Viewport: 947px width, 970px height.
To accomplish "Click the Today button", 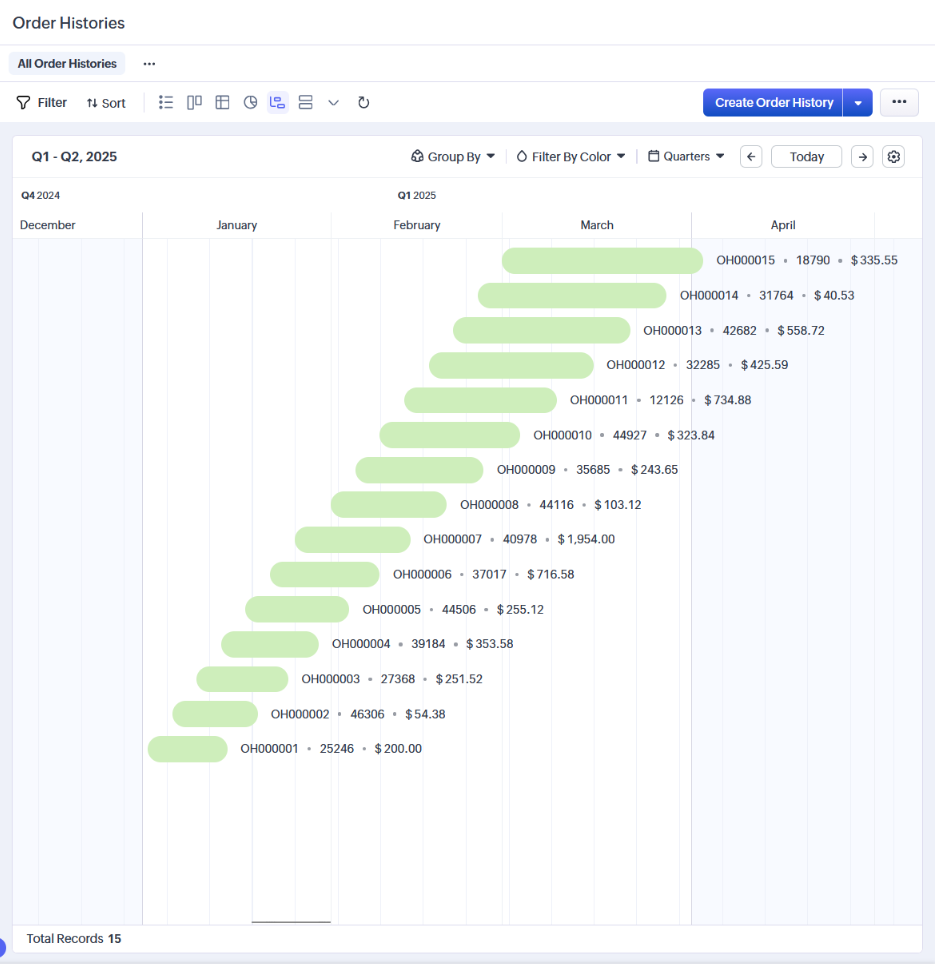I will coord(806,157).
